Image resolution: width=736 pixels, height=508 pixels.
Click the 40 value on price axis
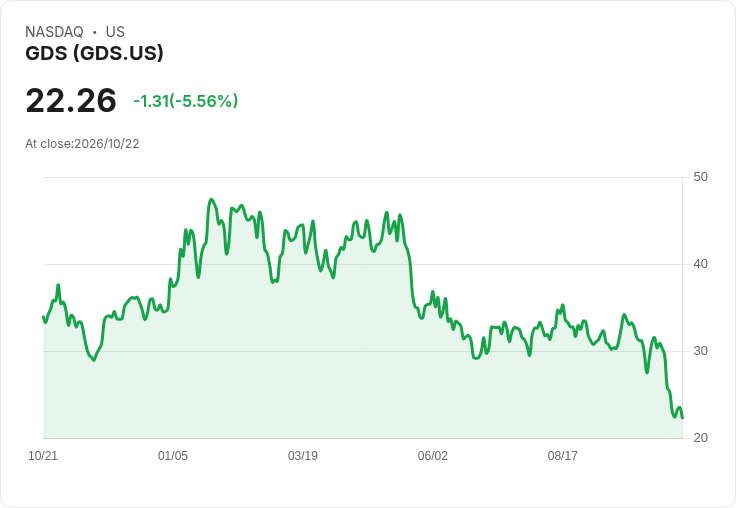tap(700, 264)
